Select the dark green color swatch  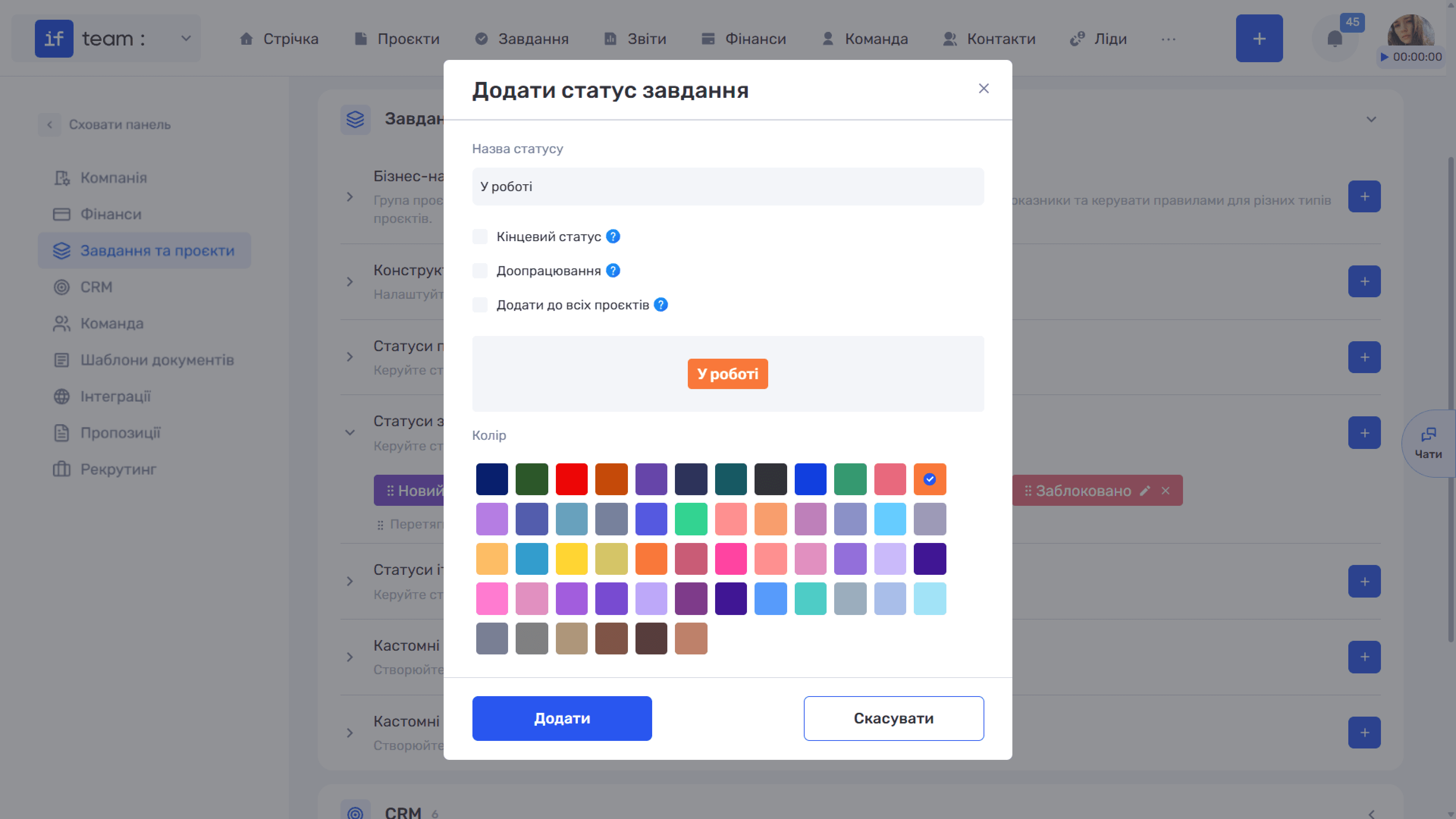point(531,479)
